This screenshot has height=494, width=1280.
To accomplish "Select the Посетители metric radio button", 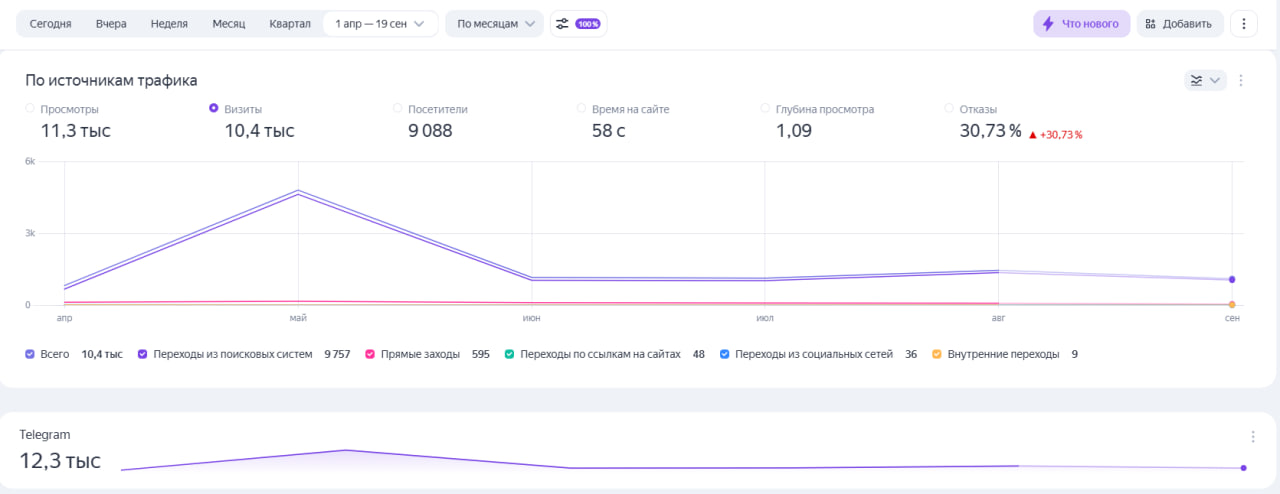I will coord(398,108).
